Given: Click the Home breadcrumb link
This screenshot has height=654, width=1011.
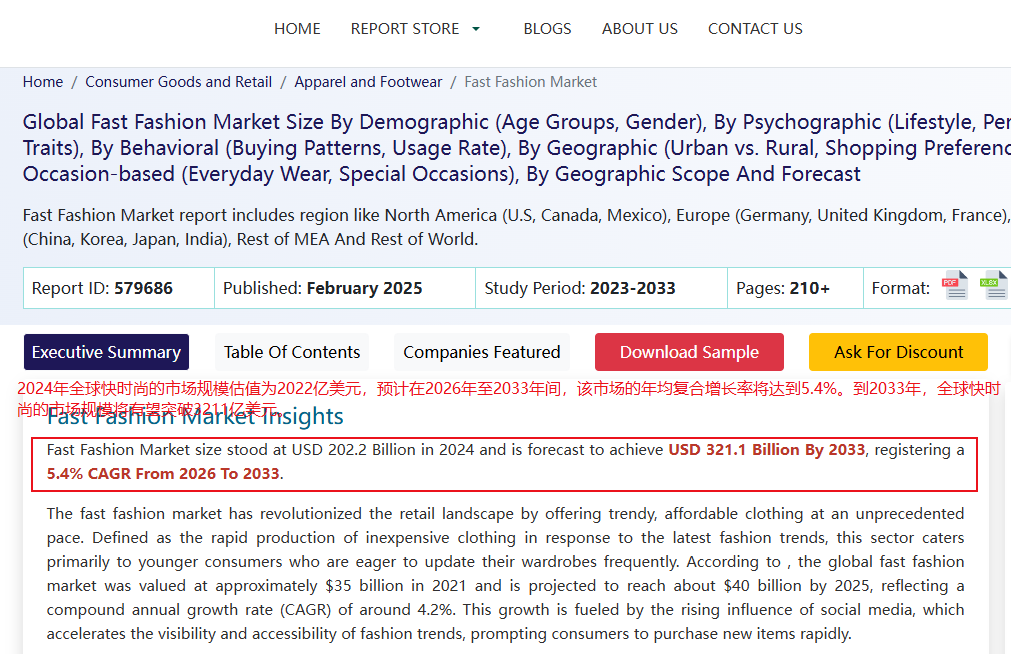Looking at the screenshot, I should [43, 82].
